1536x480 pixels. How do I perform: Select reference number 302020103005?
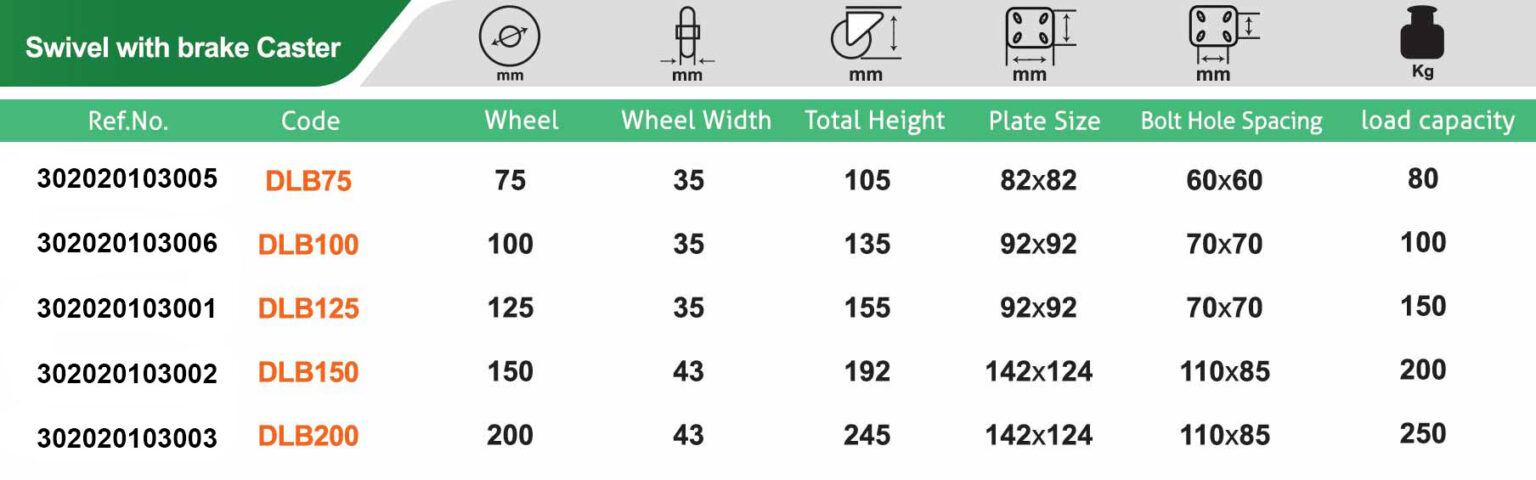[127, 180]
